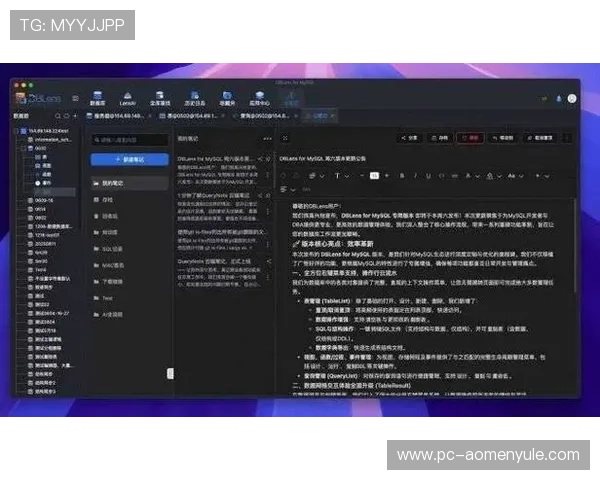Viewport: 600px width, 480px height.
Task: Click the DBLens logo
Action: pyautogui.click(x=38, y=98)
